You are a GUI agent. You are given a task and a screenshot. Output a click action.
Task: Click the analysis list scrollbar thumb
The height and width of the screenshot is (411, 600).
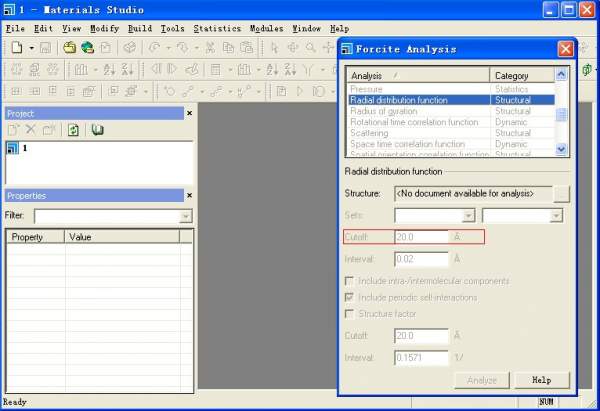561,114
